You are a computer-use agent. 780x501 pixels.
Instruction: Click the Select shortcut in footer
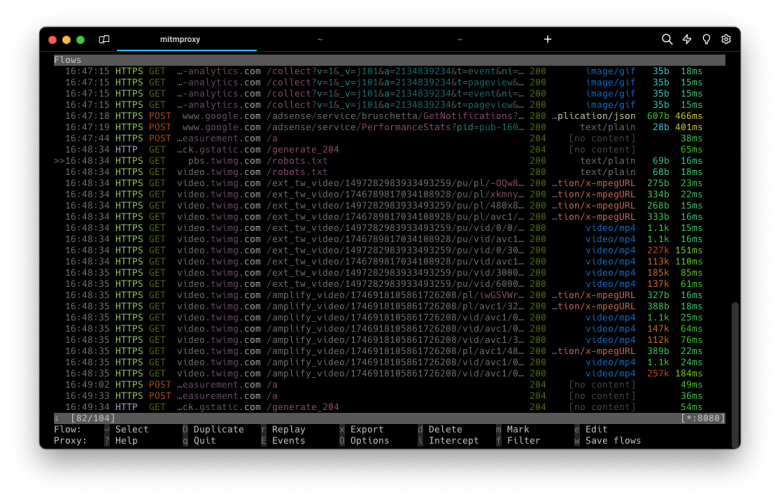click(131, 429)
